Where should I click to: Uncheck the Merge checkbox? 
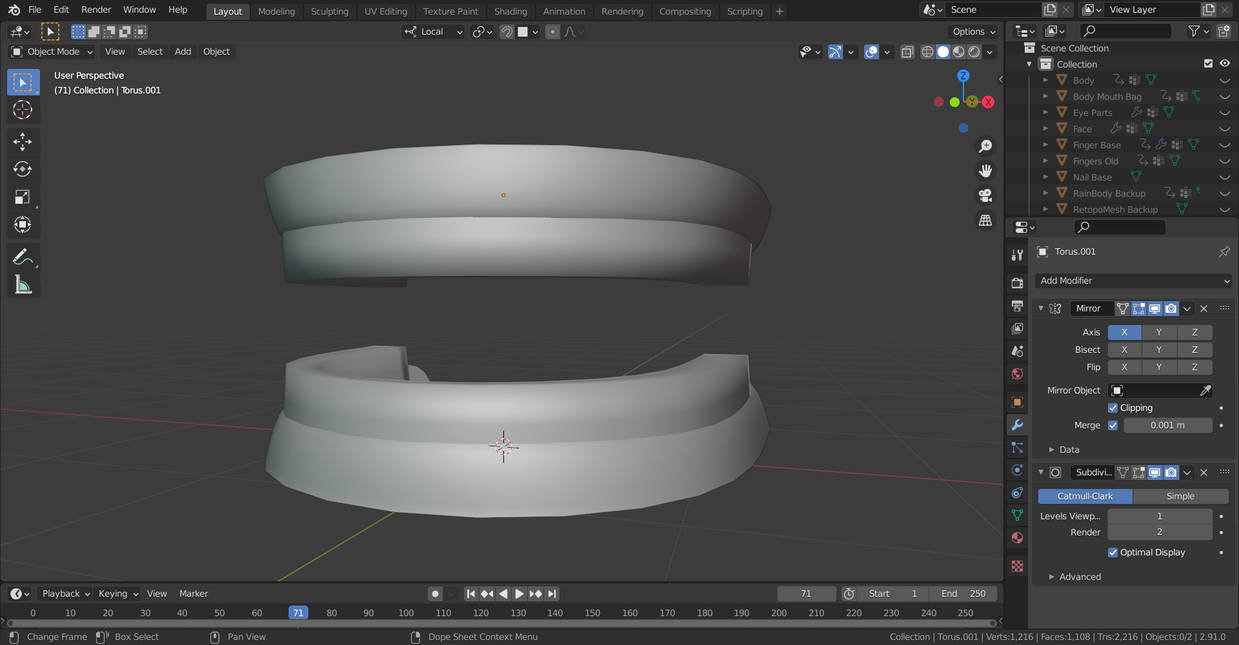coord(1113,425)
